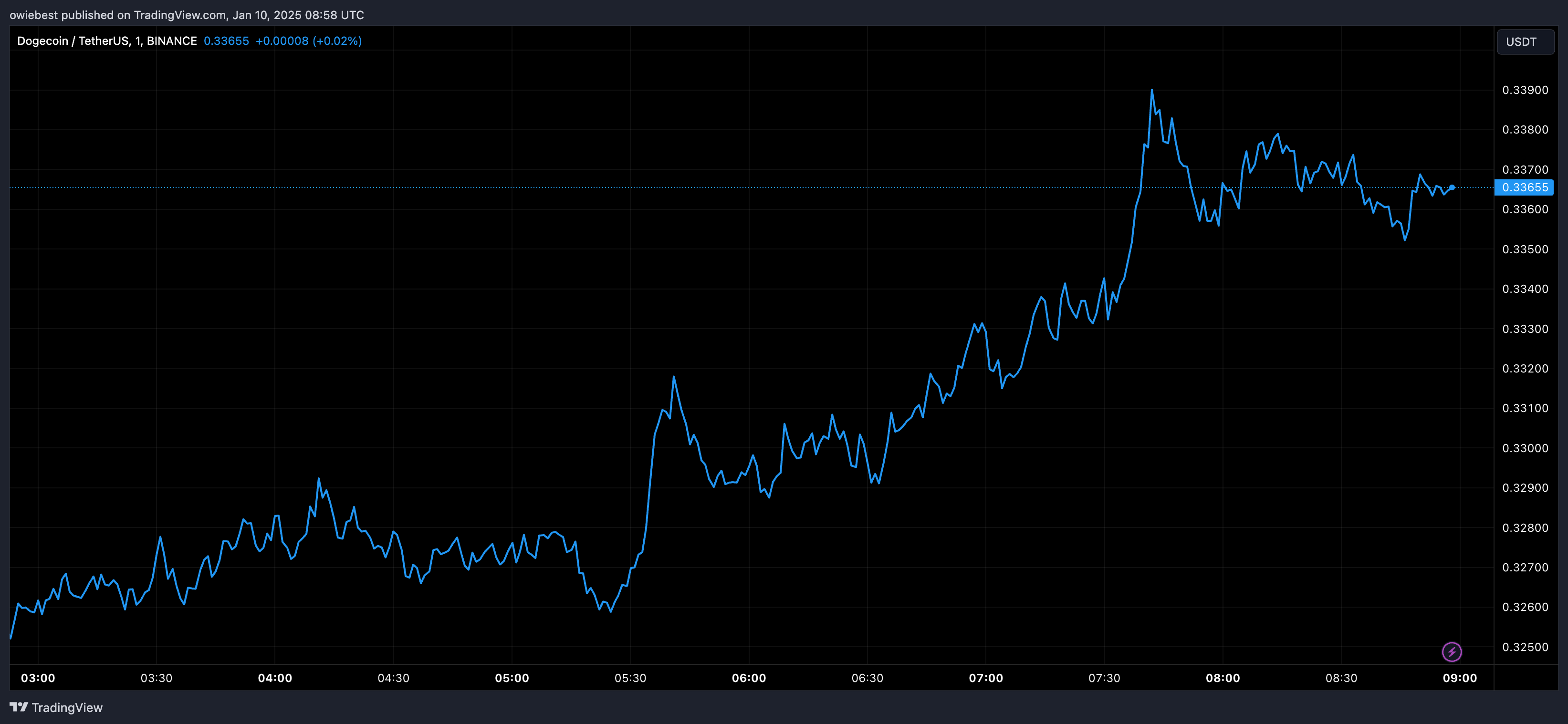
Task: Click the TradingView logo mark
Action: [x=19, y=708]
